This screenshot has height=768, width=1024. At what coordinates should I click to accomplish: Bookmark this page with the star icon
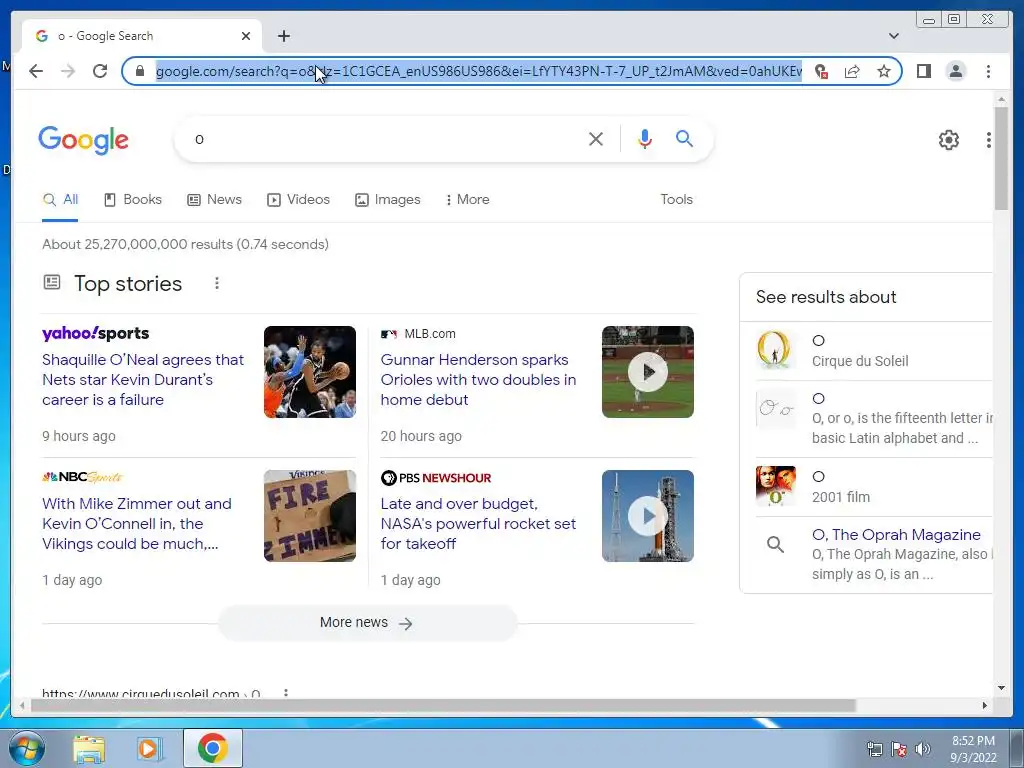click(884, 71)
